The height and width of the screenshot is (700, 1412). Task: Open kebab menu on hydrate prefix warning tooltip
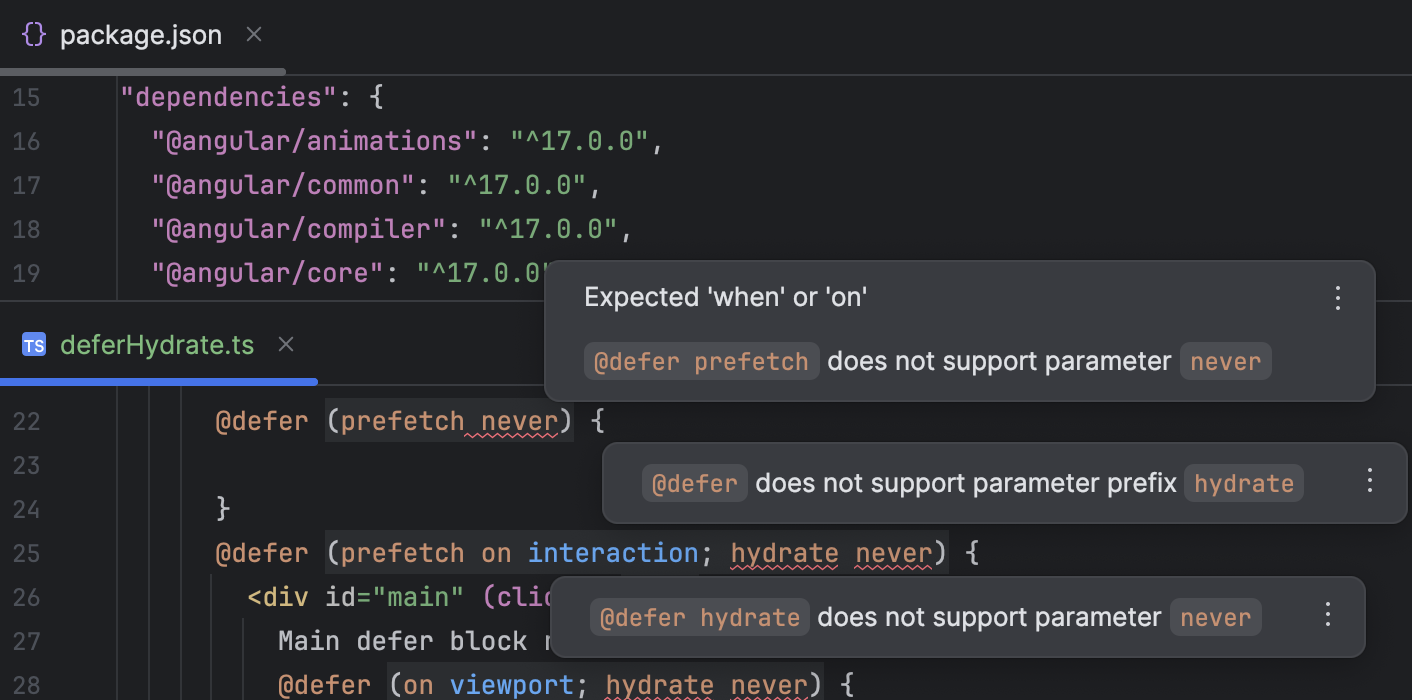[1369, 481]
